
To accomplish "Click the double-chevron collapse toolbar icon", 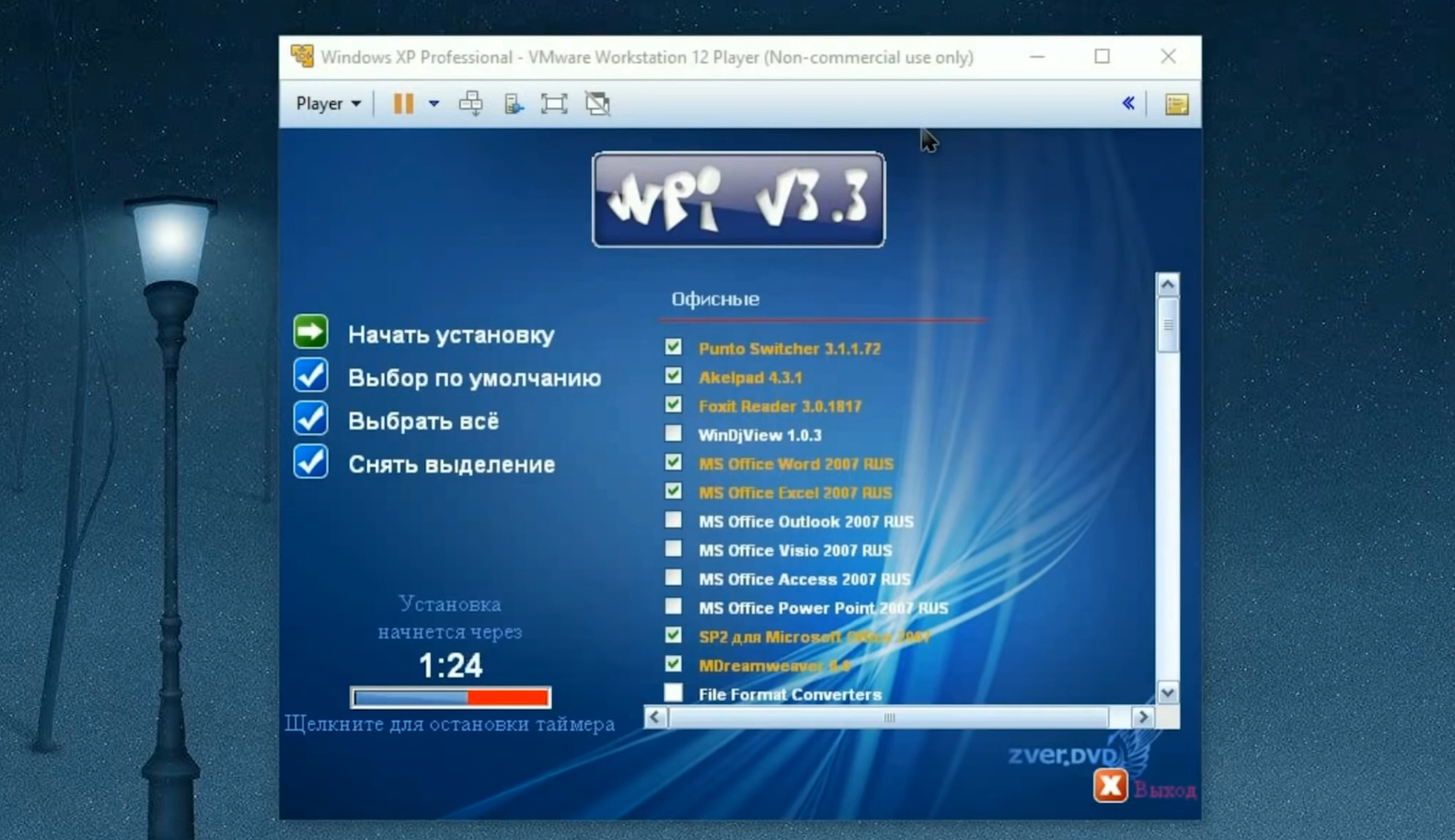I will point(1128,103).
